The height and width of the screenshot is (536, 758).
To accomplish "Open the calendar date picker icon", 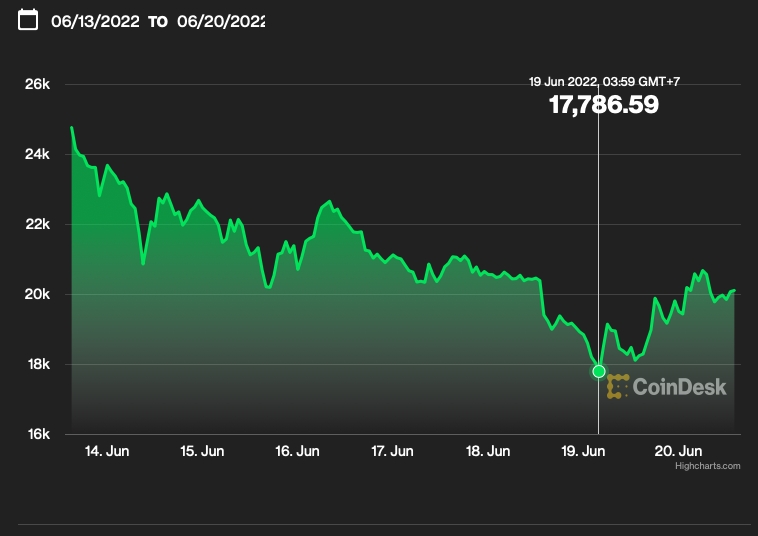I will (28, 20).
